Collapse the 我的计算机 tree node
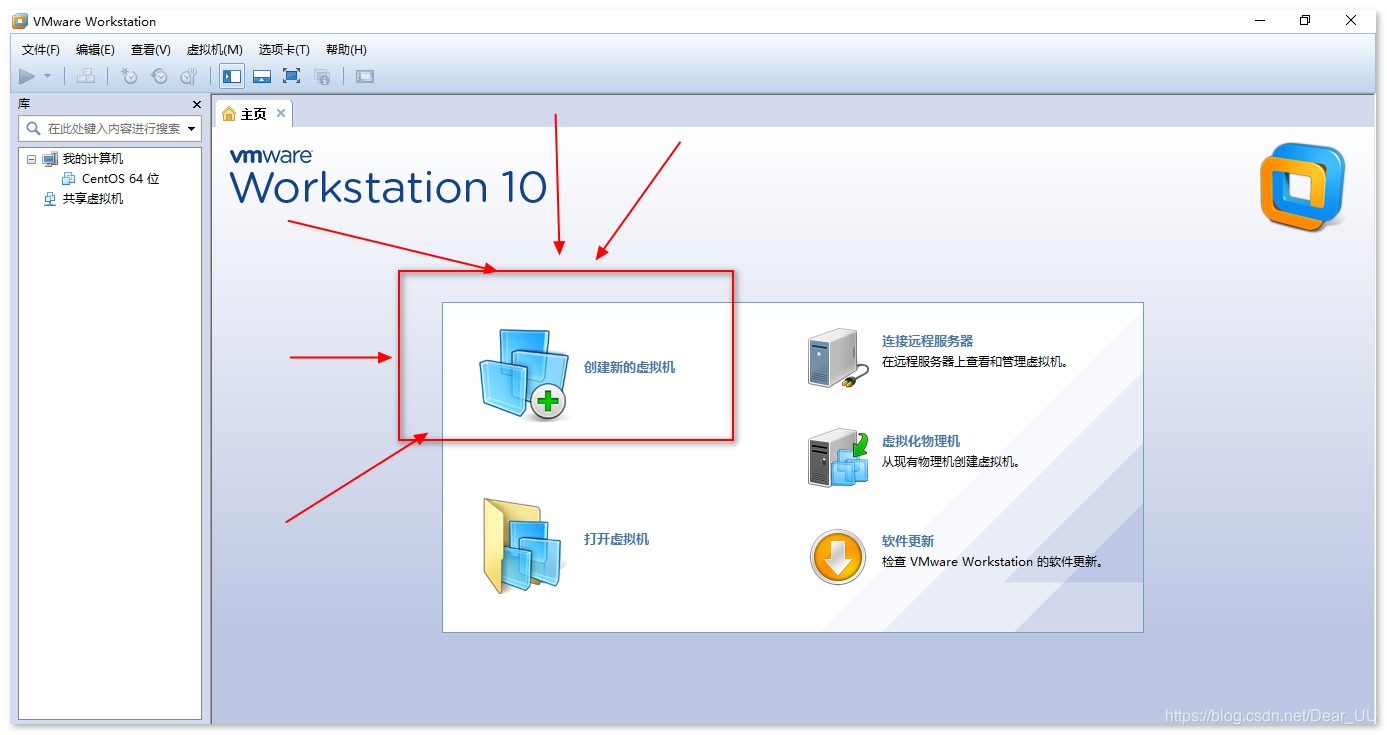The height and width of the screenshot is (735, 1387). tap(31, 159)
